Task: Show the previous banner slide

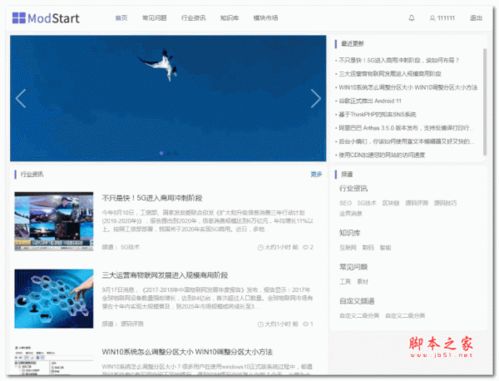Action: [21, 98]
